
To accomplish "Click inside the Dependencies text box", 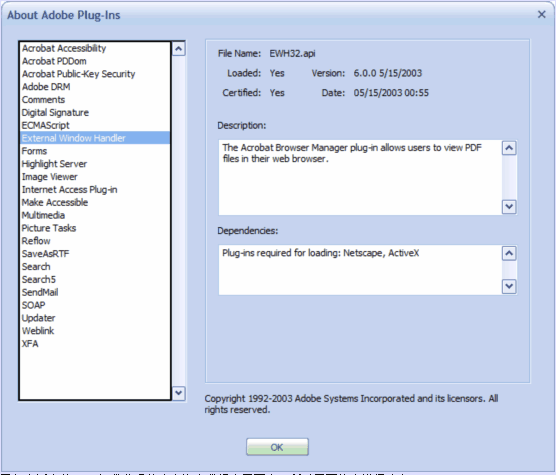I will point(360,270).
